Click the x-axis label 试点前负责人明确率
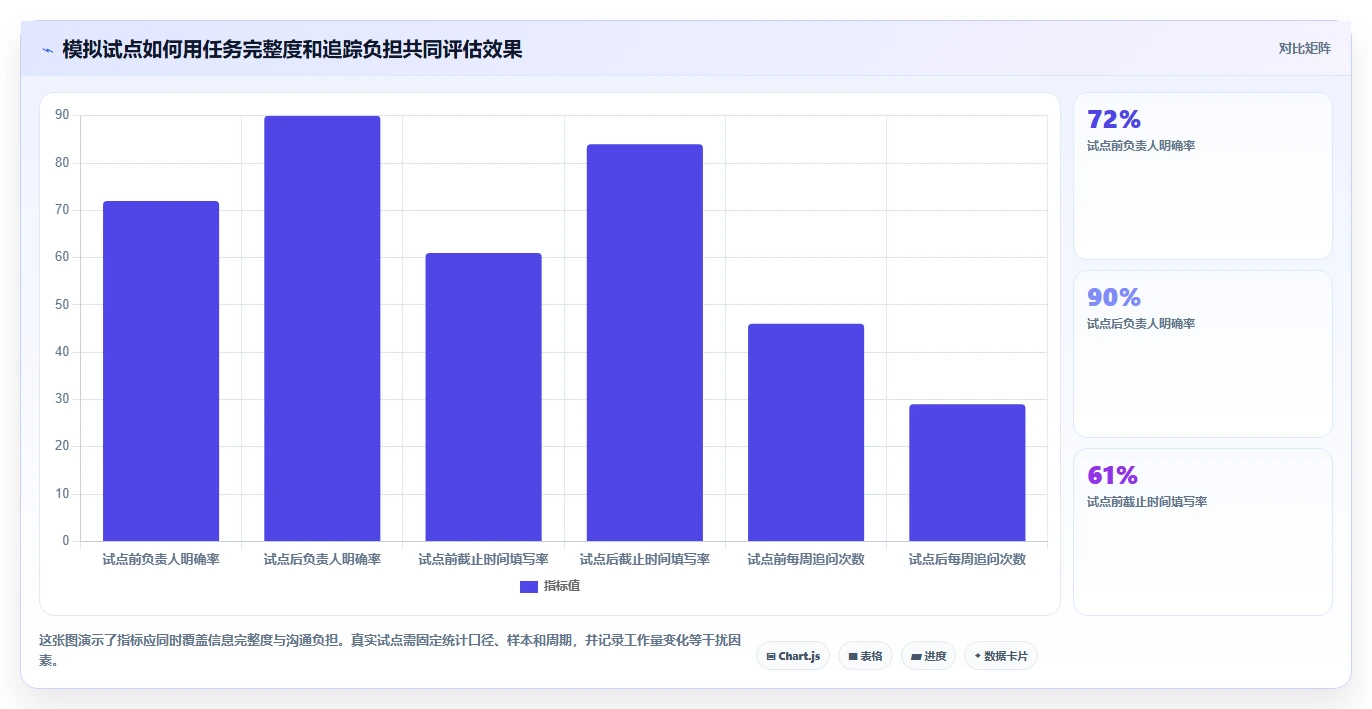Image resolution: width=1372 pixels, height=709 pixels. tap(161, 560)
